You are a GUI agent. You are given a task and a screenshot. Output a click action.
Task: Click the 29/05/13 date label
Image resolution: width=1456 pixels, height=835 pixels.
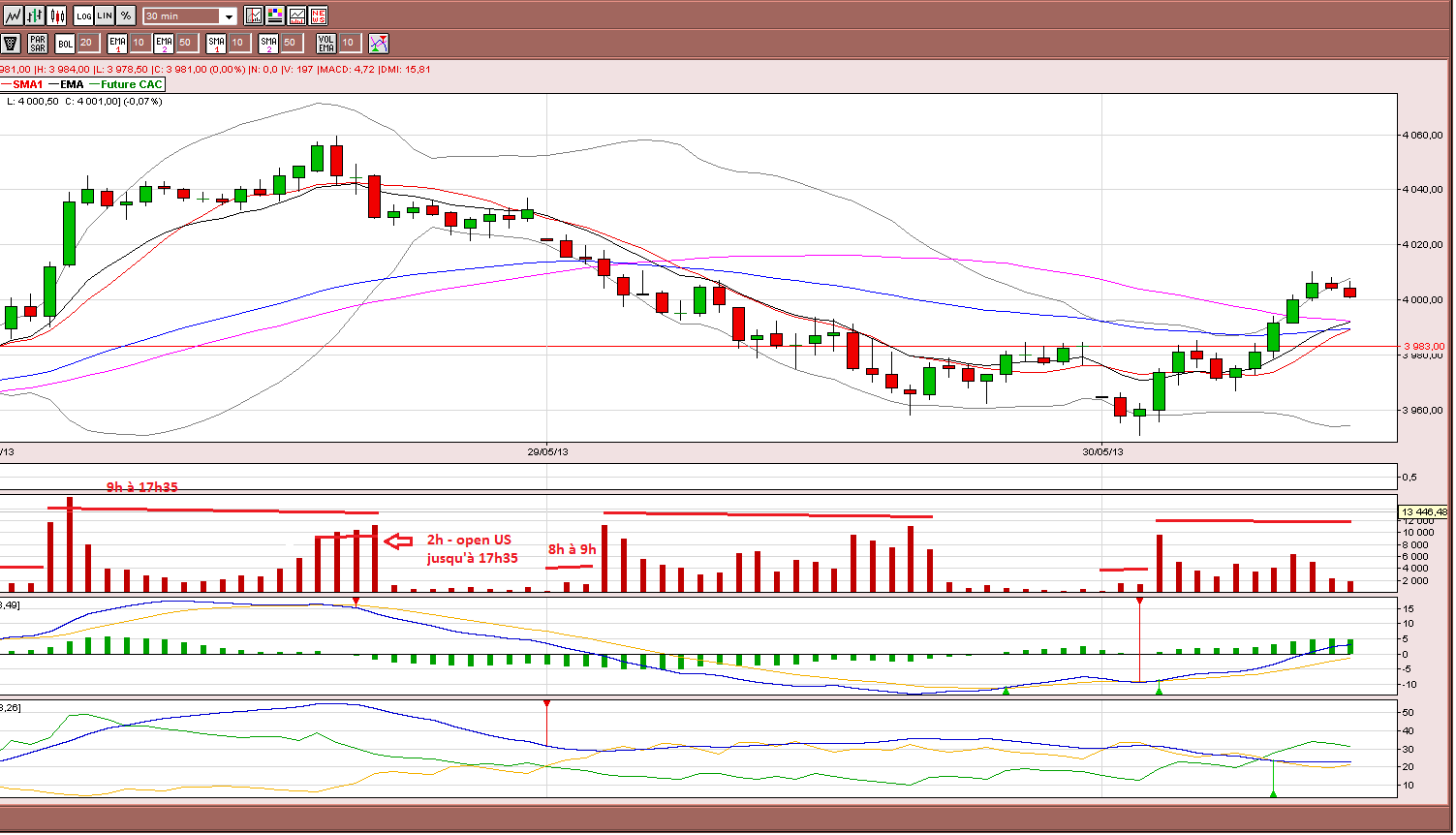point(547,451)
